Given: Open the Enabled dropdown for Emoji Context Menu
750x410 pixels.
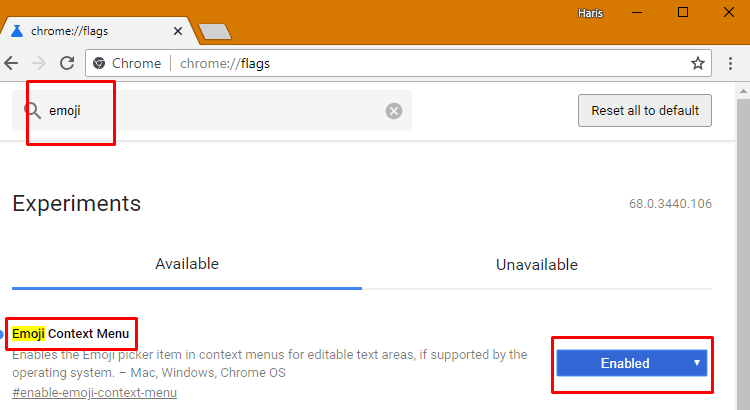Looking at the screenshot, I should (631, 363).
